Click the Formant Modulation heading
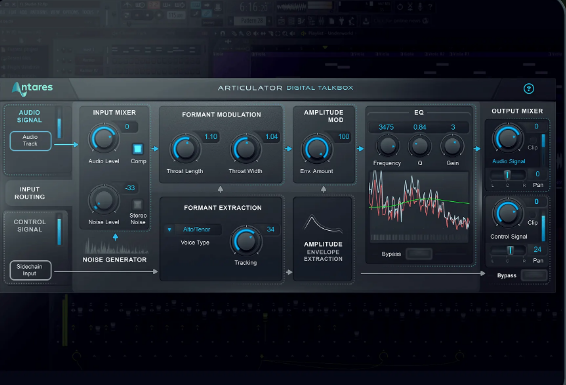The height and width of the screenshot is (385, 566). [221, 115]
